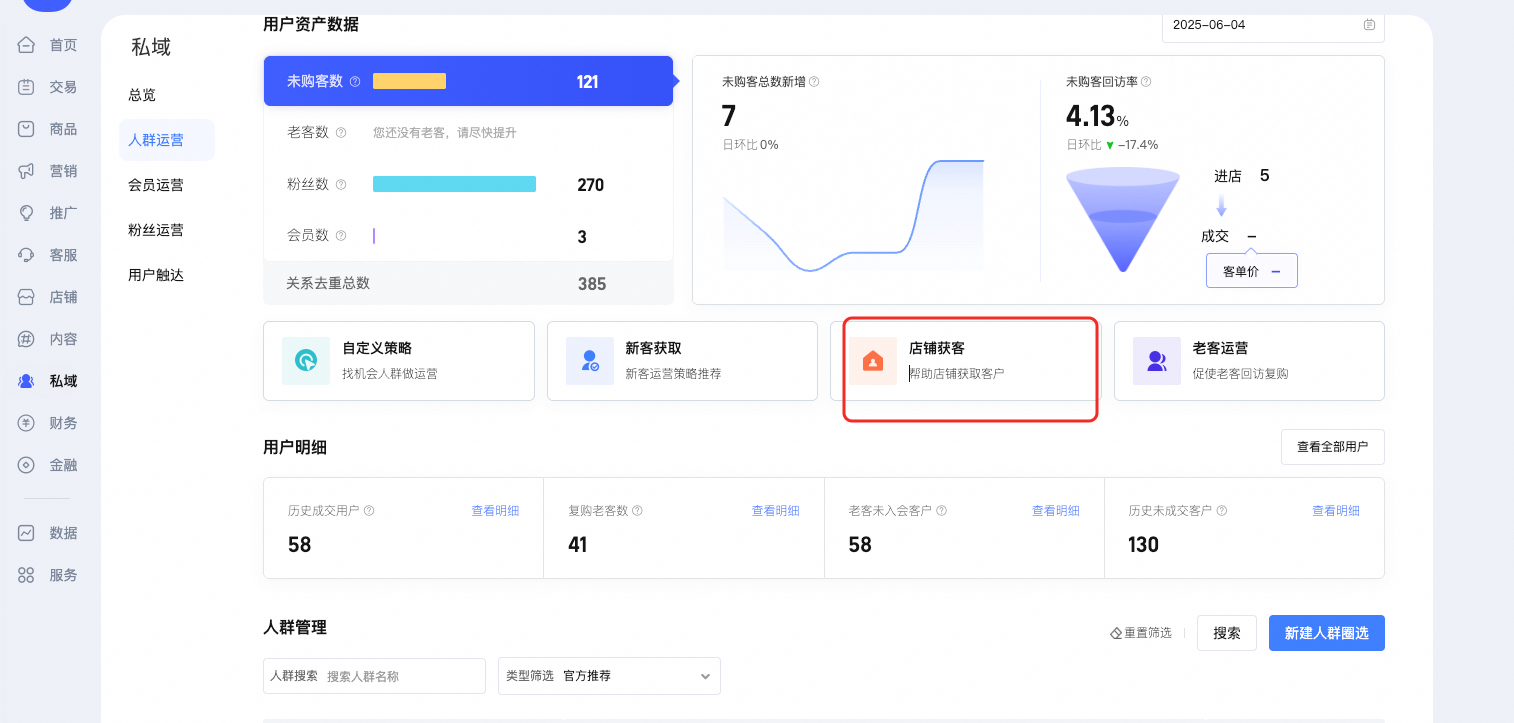1514x723 pixels.
Task: Click the 推广 lightbulb icon
Action: (x=26, y=213)
